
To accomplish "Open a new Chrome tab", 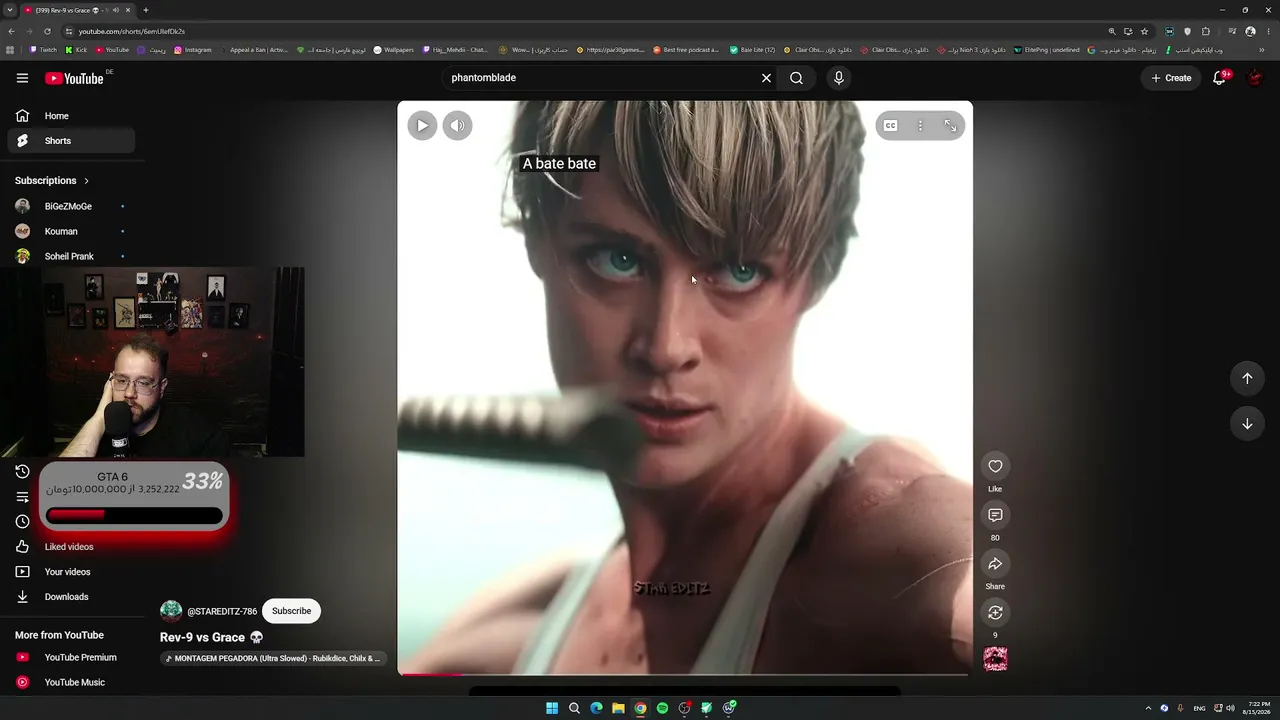I will (x=146, y=10).
